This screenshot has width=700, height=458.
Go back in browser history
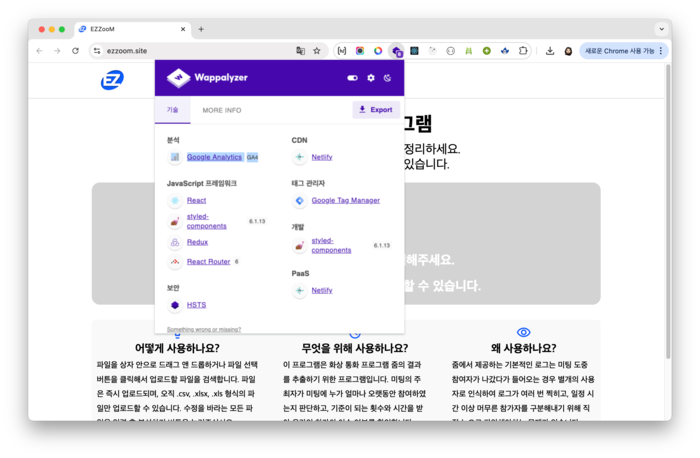tap(39, 51)
